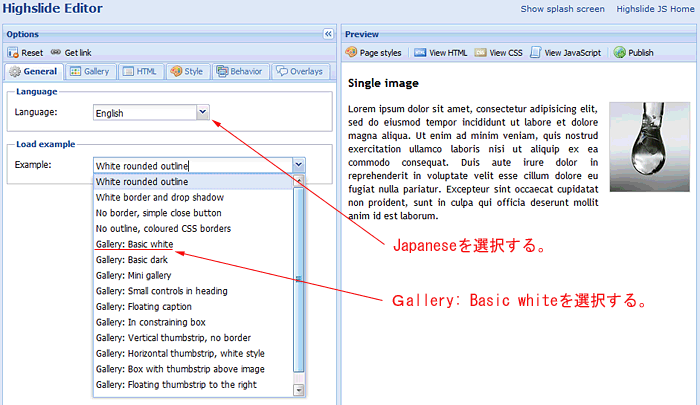Click the 'Show splash screen' link

click(562, 9)
